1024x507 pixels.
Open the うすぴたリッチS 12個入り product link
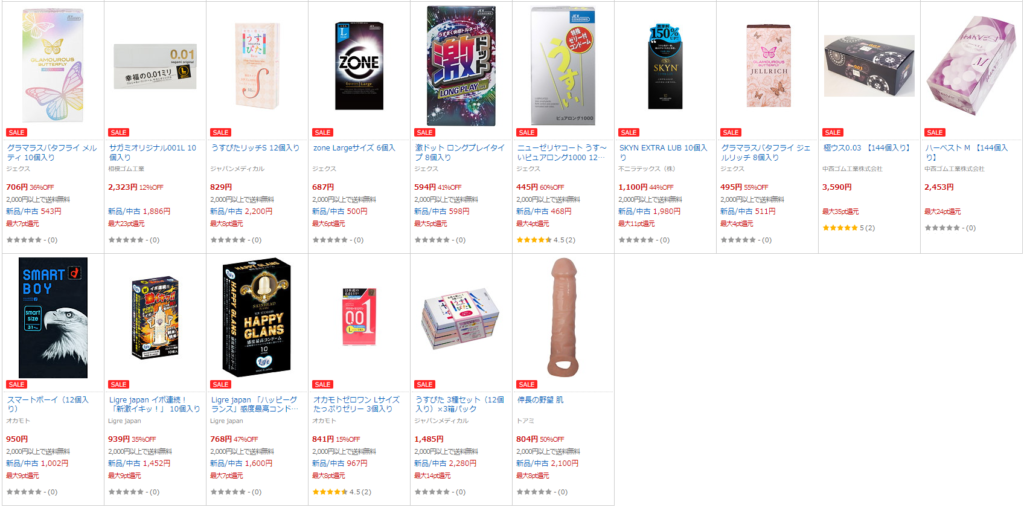point(255,148)
